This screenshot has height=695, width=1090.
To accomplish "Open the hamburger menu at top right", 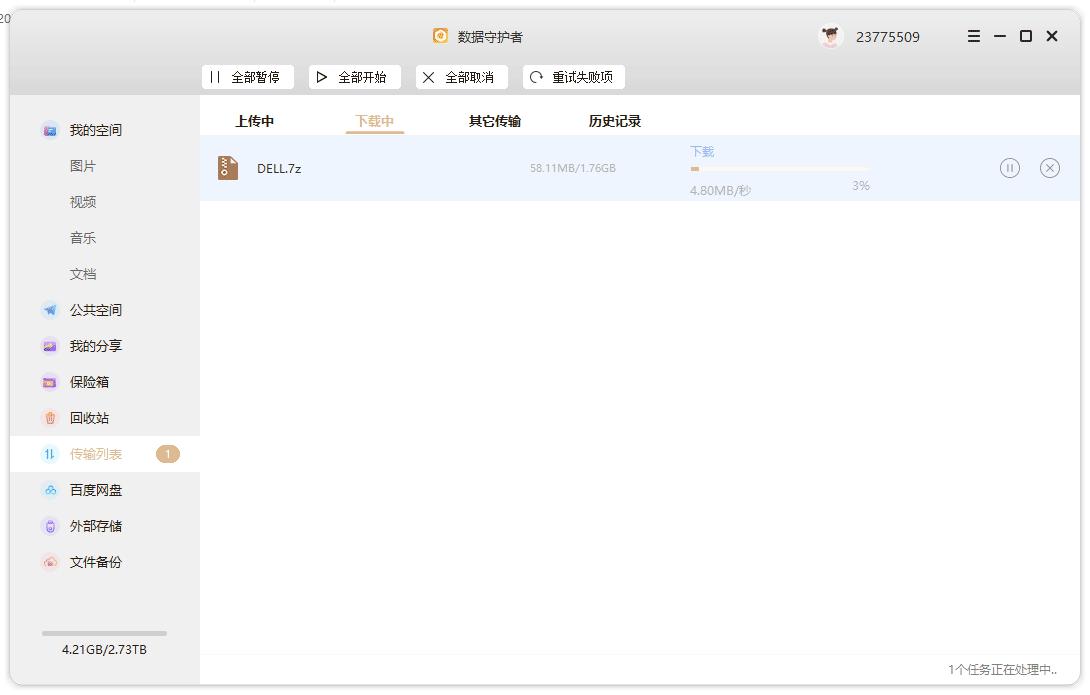I will (x=973, y=36).
